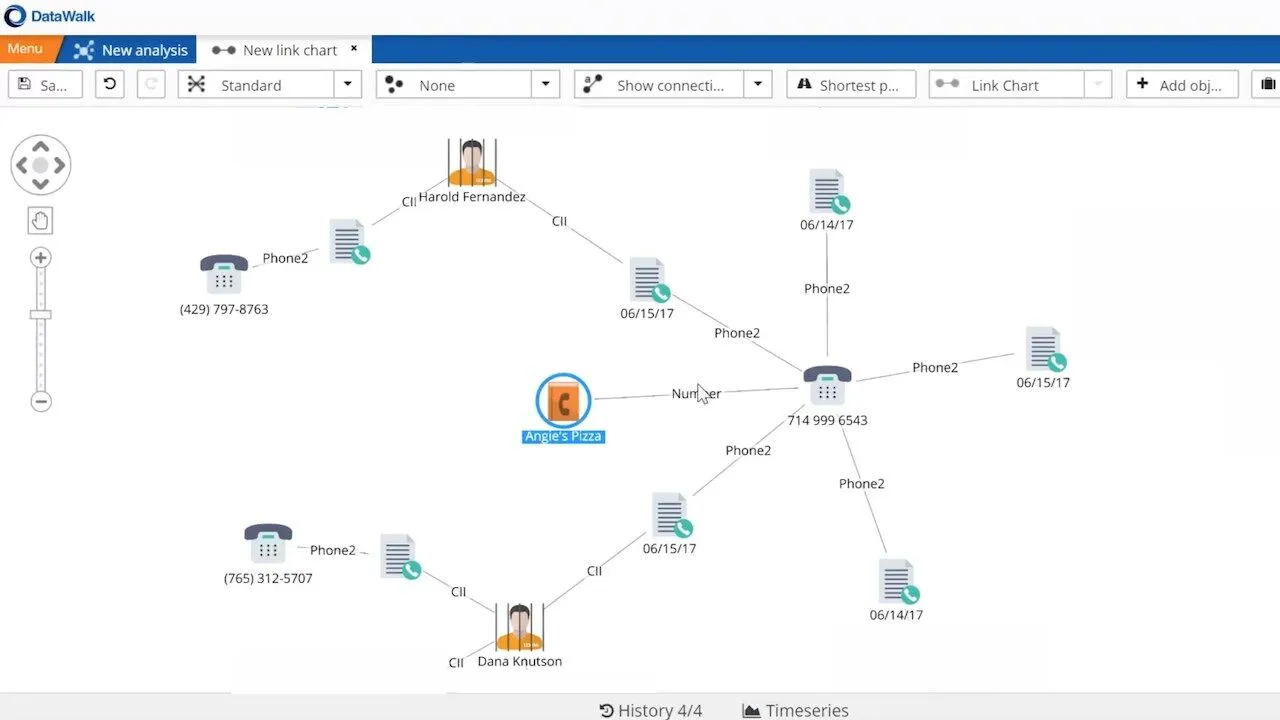Select the Harold Fernandez prisoner node
The height and width of the screenshot is (720, 1280).
(x=471, y=163)
